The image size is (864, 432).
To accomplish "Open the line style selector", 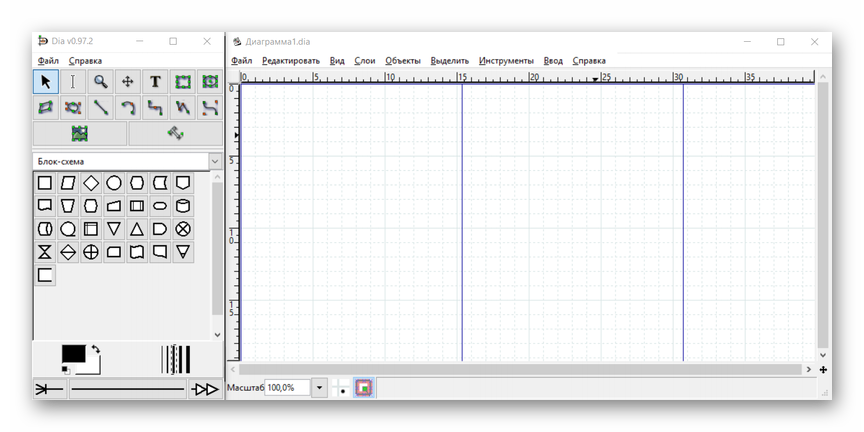I will point(127,390).
